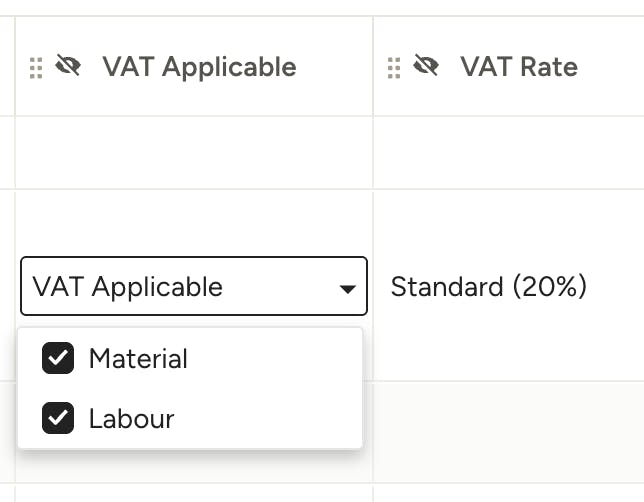Click the empty cell directly under VAT Applicable header

pyautogui.click(x=194, y=152)
